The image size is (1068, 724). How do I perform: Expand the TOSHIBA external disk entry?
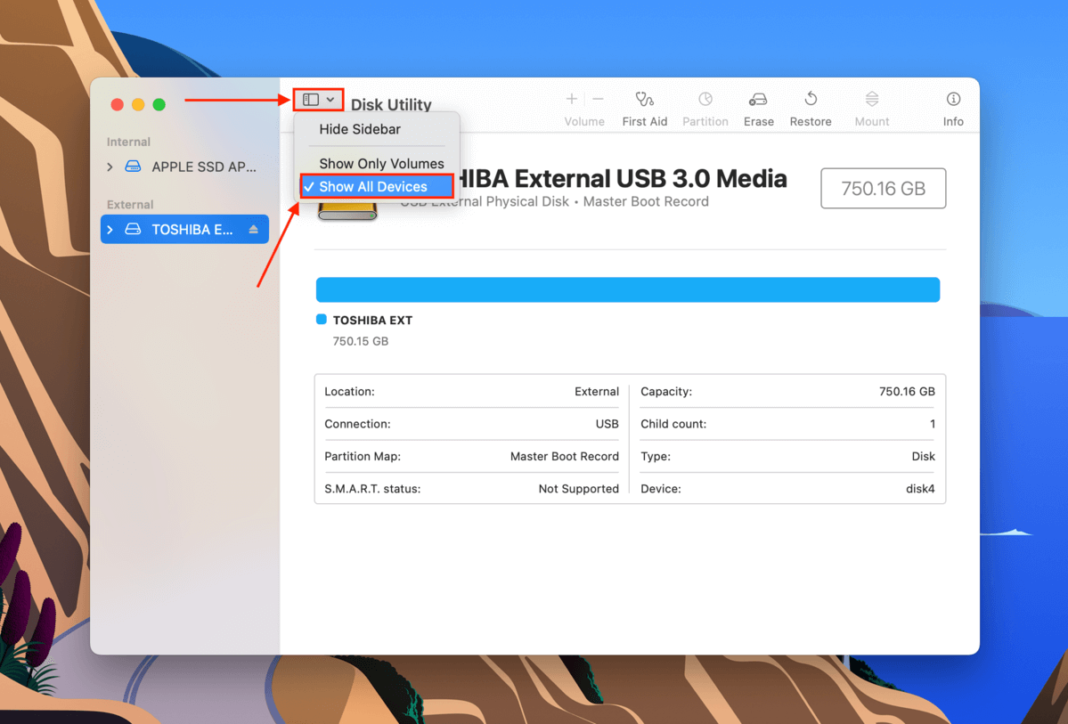click(x=111, y=229)
